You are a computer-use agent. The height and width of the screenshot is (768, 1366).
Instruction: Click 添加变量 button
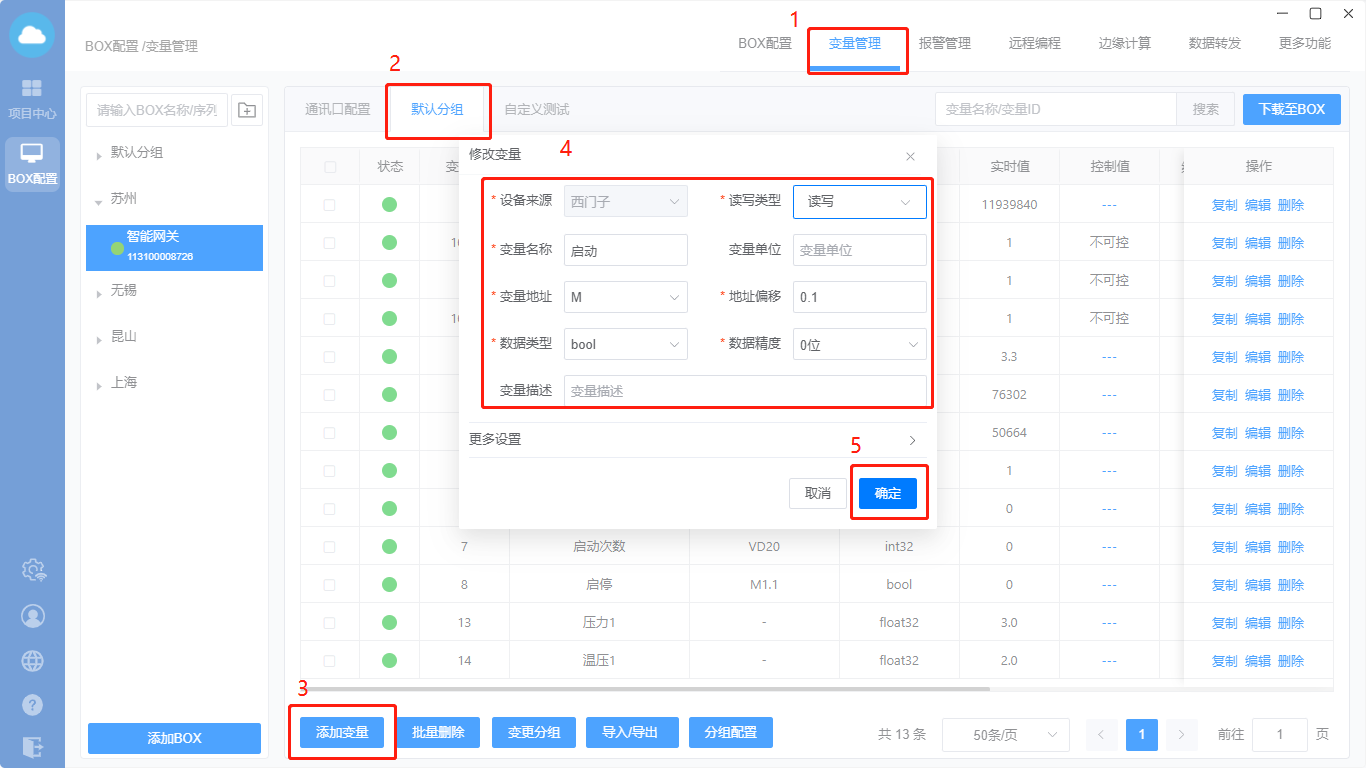(342, 733)
